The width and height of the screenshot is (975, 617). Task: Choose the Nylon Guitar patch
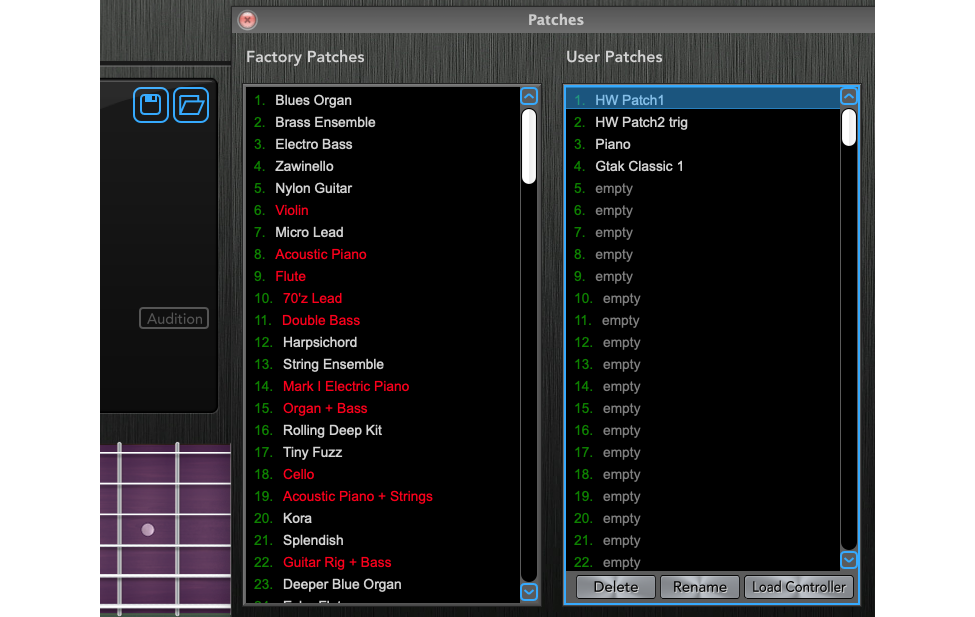click(x=313, y=188)
